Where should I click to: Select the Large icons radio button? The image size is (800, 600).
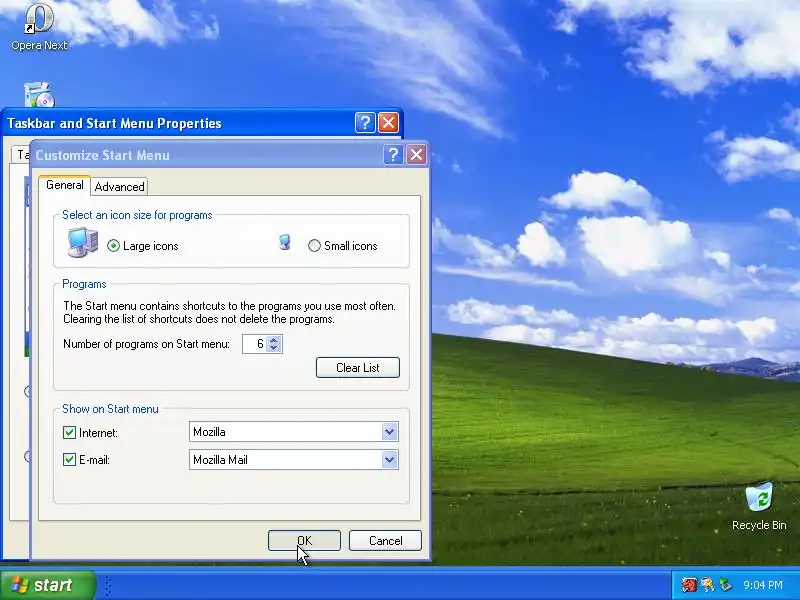pyautogui.click(x=113, y=246)
